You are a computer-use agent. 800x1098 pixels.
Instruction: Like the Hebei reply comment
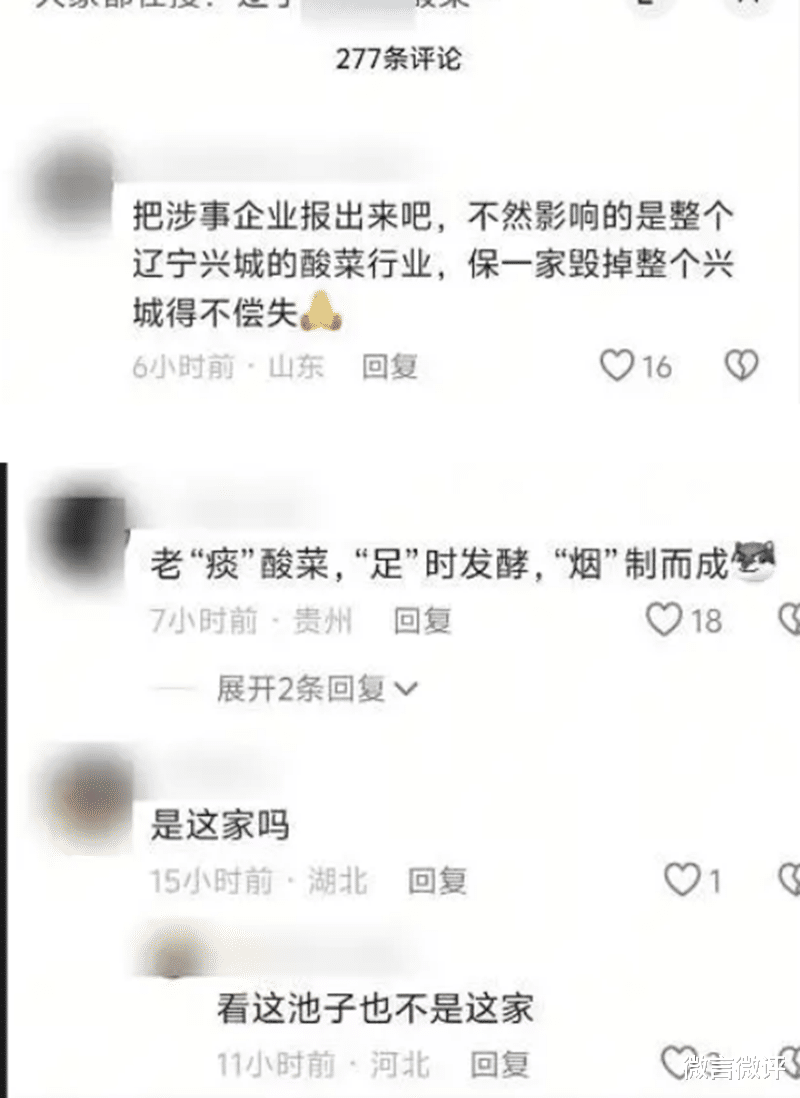[678, 1063]
